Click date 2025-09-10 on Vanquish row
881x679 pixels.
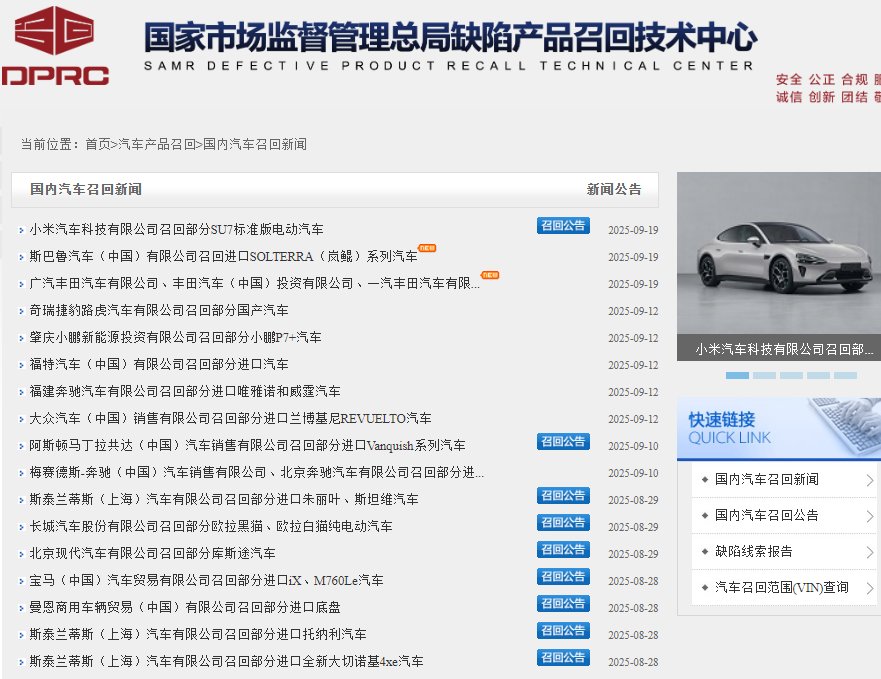pos(633,446)
